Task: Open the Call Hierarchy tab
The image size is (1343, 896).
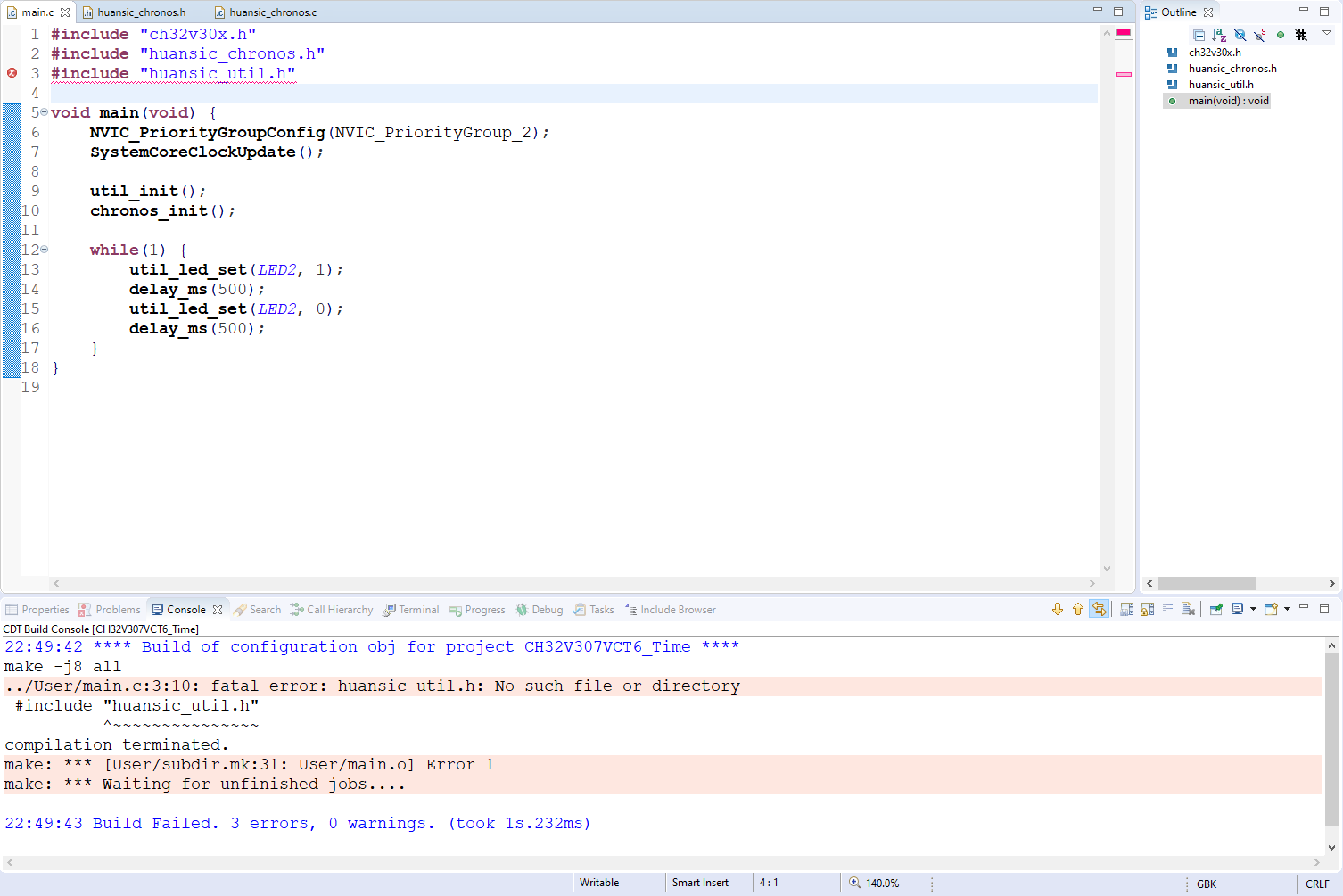Action: (x=332, y=610)
